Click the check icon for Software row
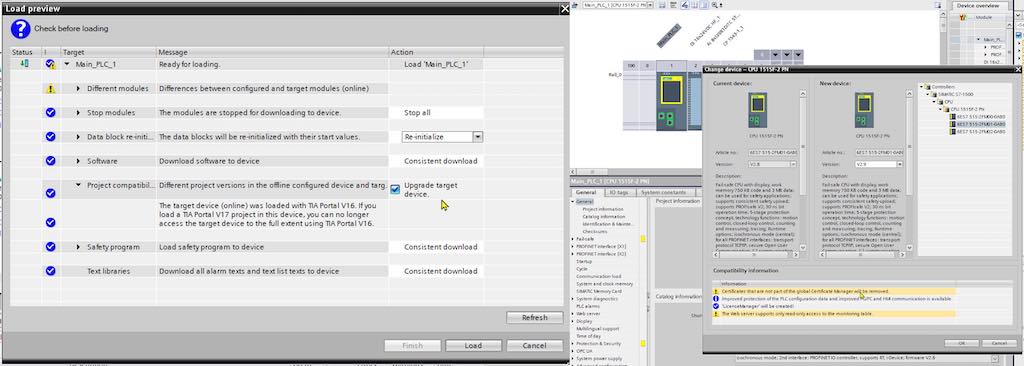The width and height of the screenshot is (1024, 366). tap(50, 161)
